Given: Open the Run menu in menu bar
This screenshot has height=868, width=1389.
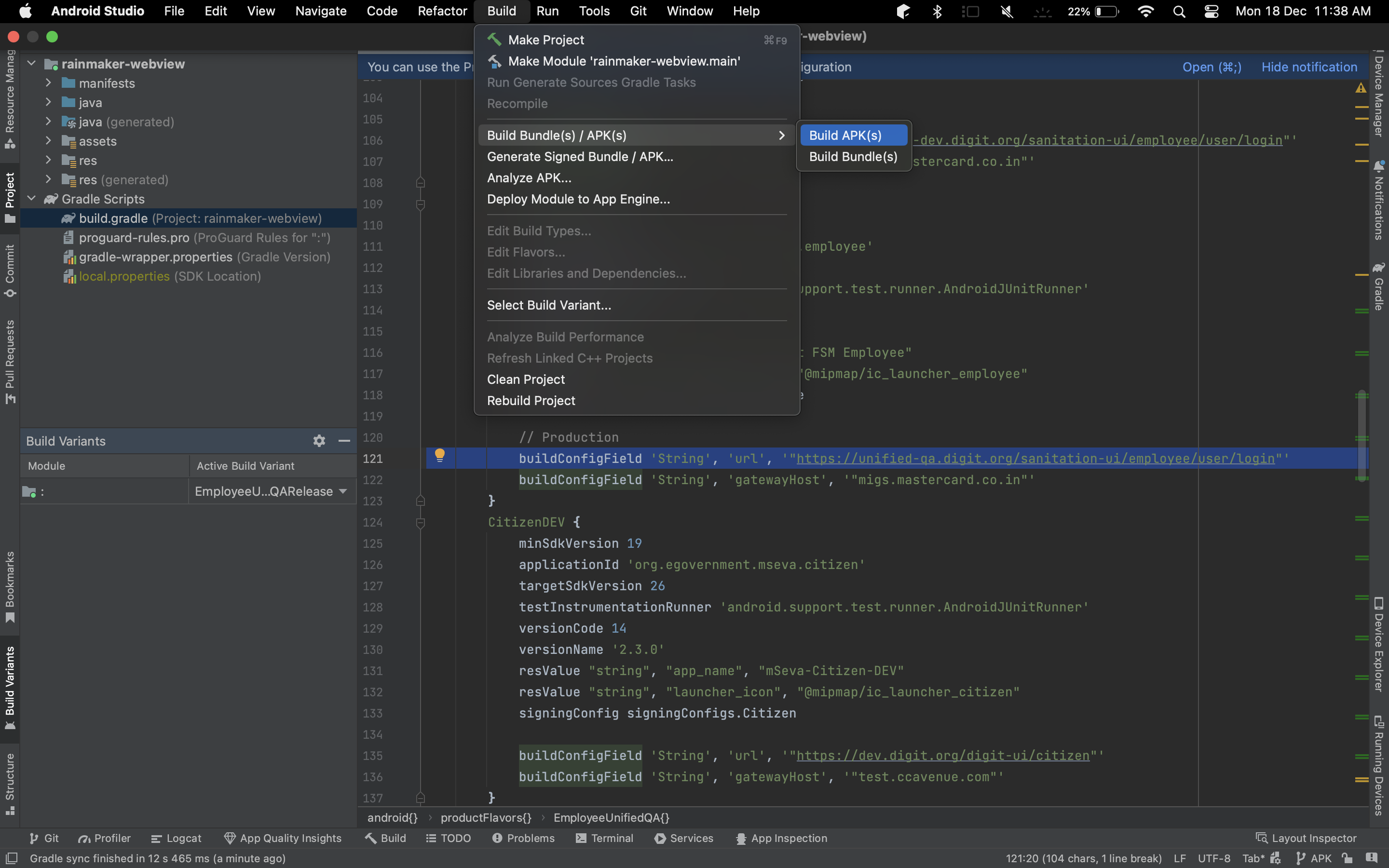Looking at the screenshot, I should coord(547,11).
